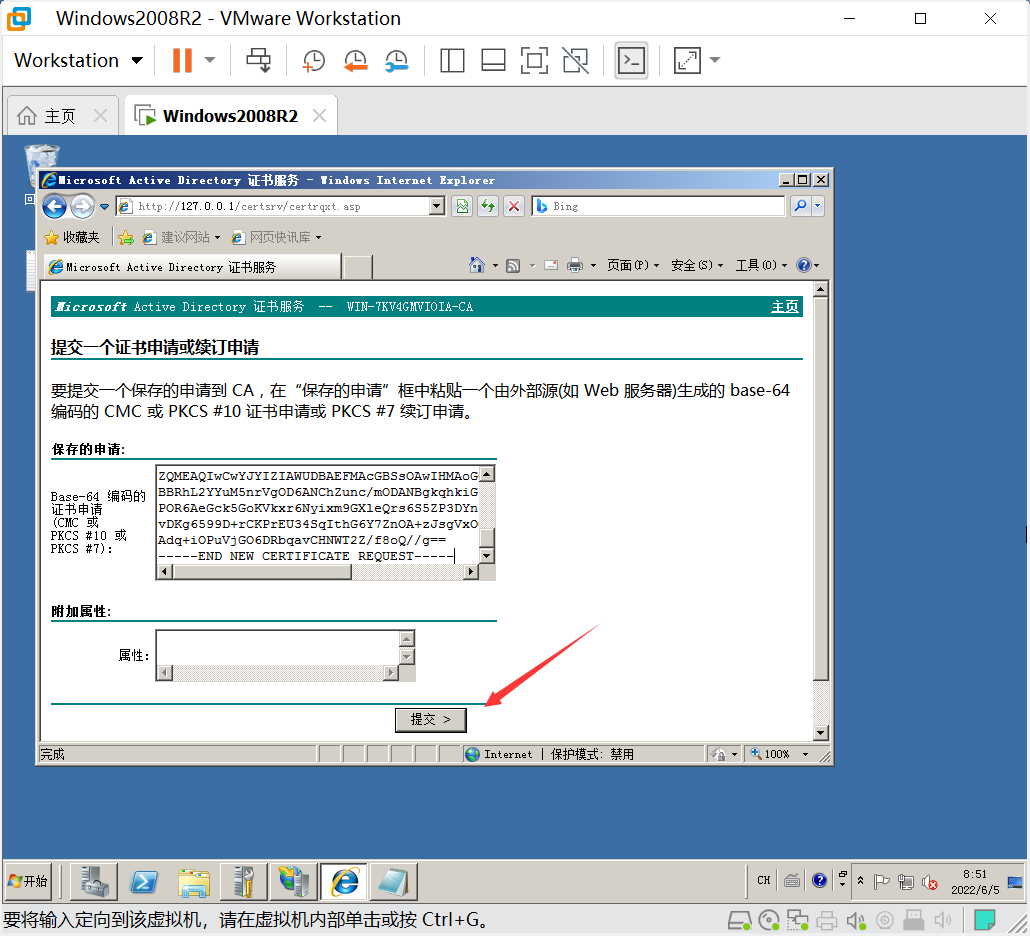Click the Internet Explorer taskbar icon
This screenshot has width=1030, height=936.
(344, 881)
